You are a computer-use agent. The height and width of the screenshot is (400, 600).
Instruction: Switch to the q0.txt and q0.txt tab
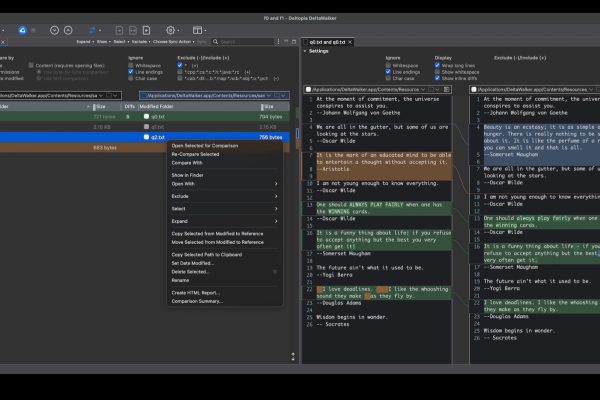point(327,42)
